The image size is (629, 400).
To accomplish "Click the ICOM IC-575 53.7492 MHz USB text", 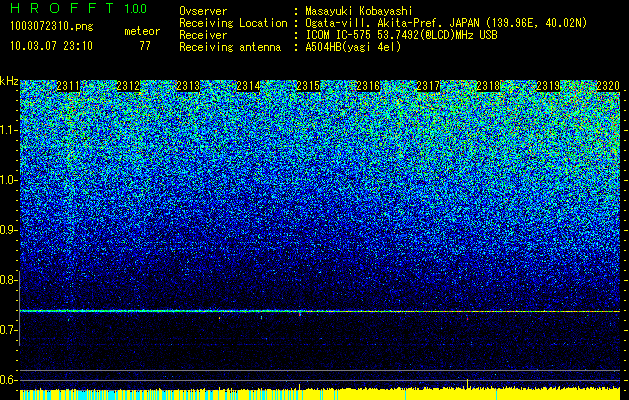I will click(x=401, y=35).
